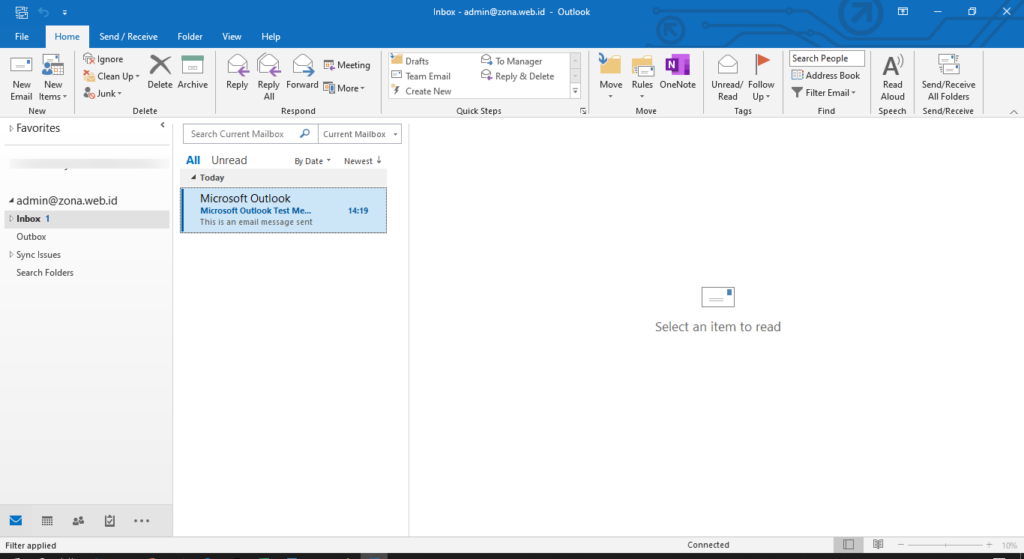Open the File menu
This screenshot has width=1024, height=559.
pos(22,37)
